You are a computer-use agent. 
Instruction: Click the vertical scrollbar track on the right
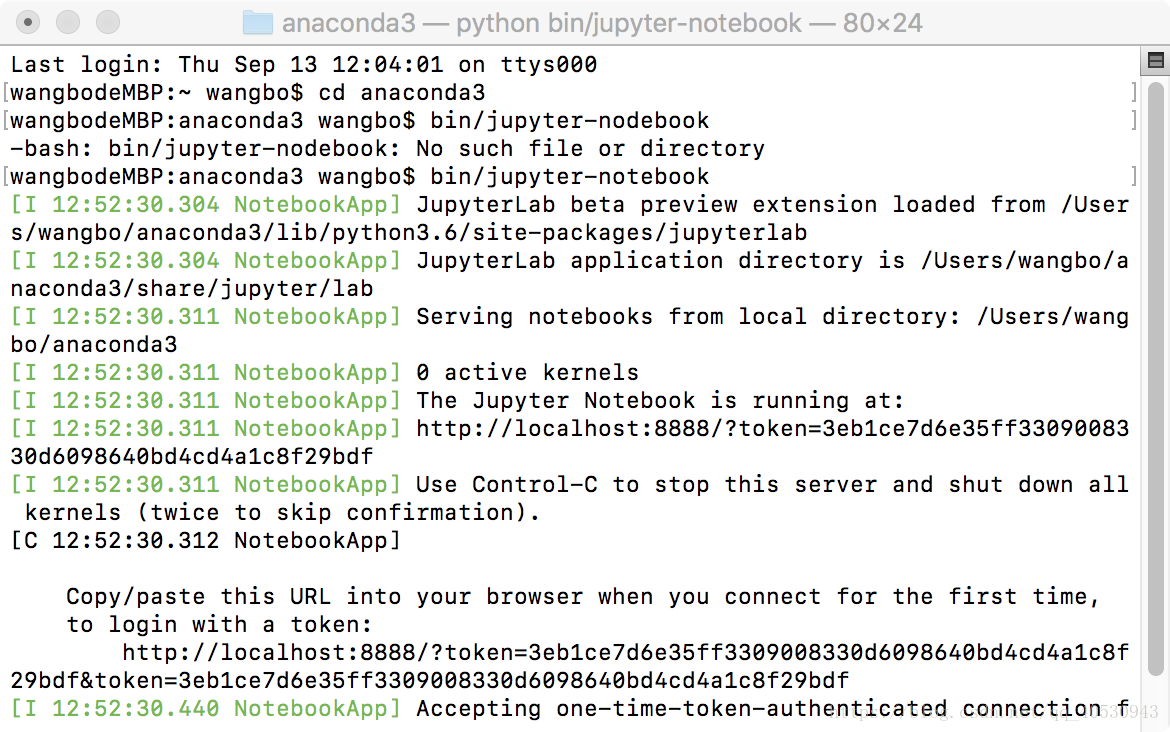point(1155,400)
